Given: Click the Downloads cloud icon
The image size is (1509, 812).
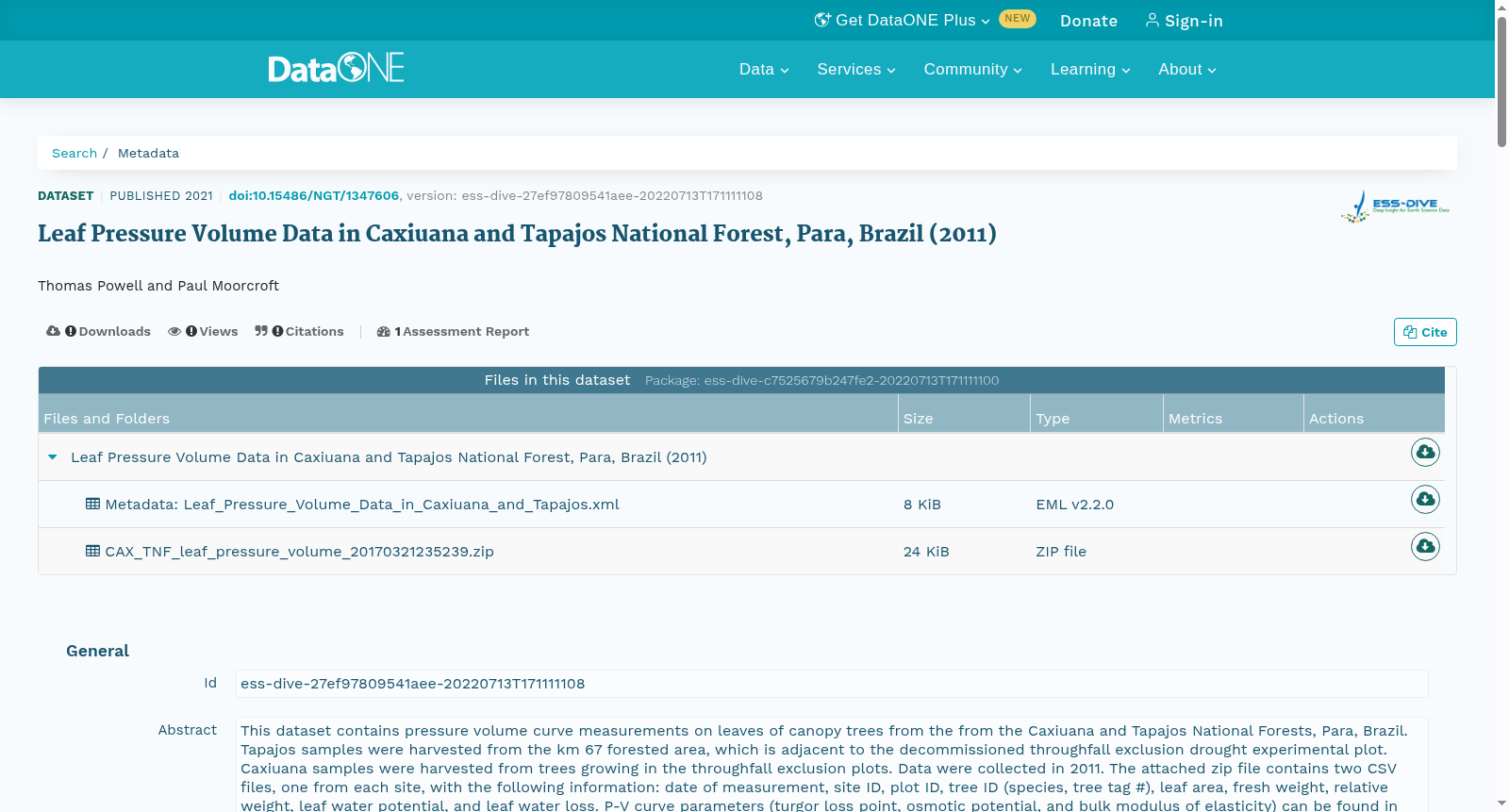Looking at the screenshot, I should 53,331.
